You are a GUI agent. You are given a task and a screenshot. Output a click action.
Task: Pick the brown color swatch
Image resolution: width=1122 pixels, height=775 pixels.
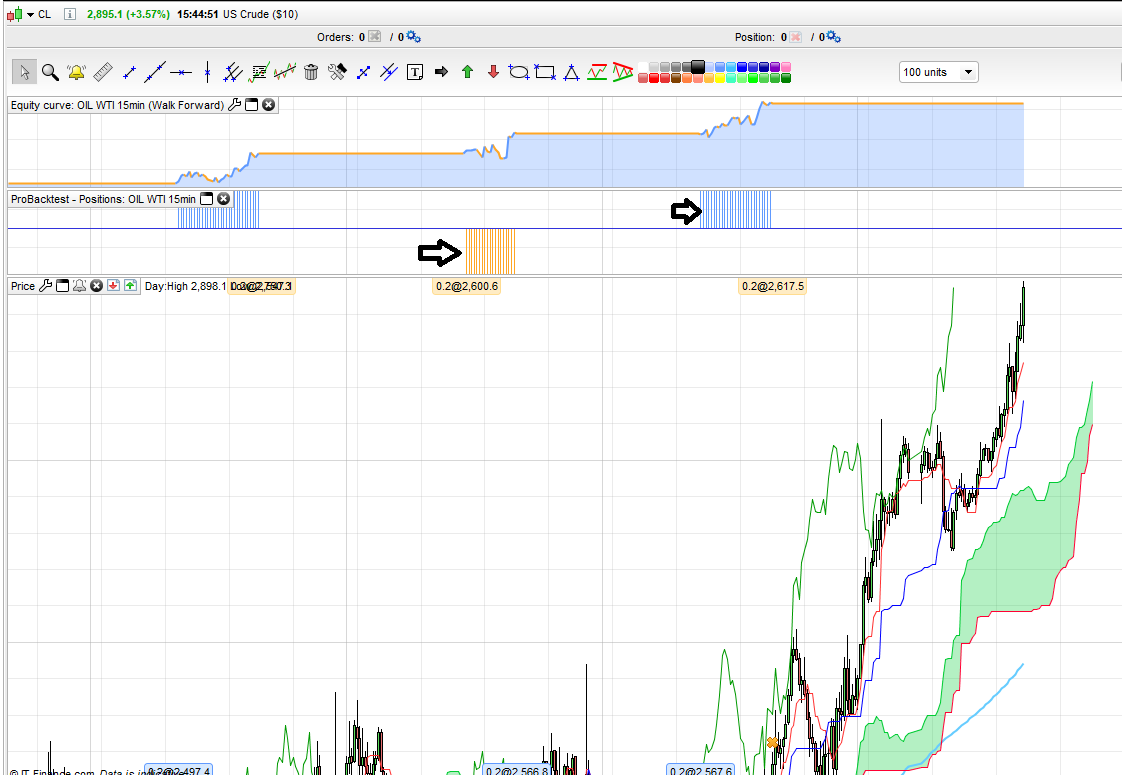click(x=676, y=78)
